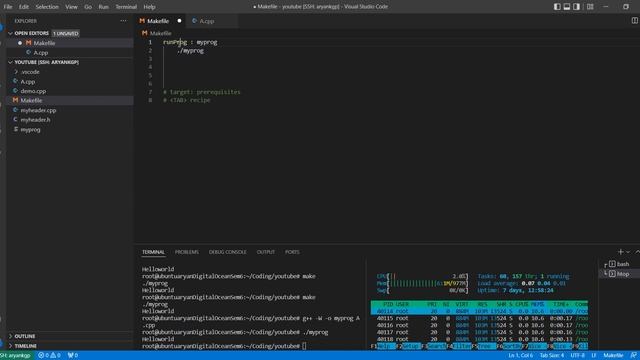
Task: Open the customize layout icon
Action: pyautogui.click(x=590, y=7)
